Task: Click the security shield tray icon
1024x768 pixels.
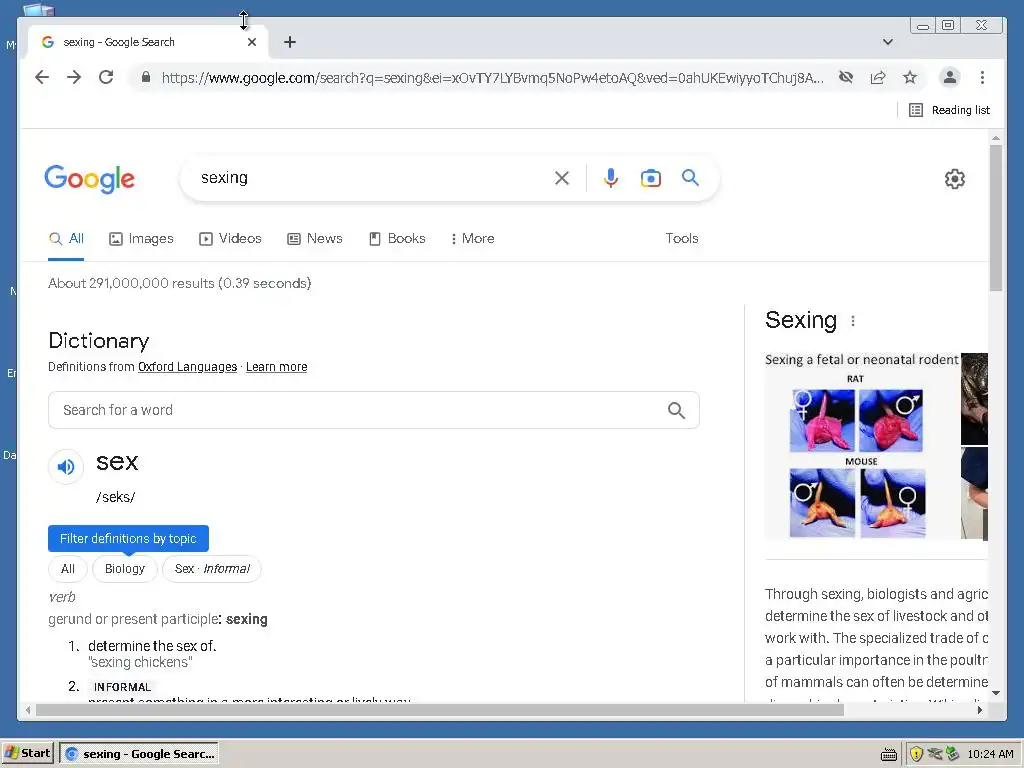Action: pyautogui.click(x=916, y=754)
